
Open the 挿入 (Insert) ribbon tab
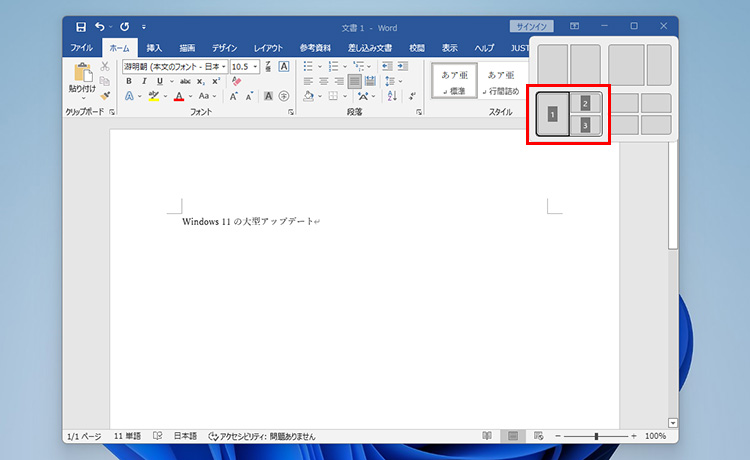154,47
